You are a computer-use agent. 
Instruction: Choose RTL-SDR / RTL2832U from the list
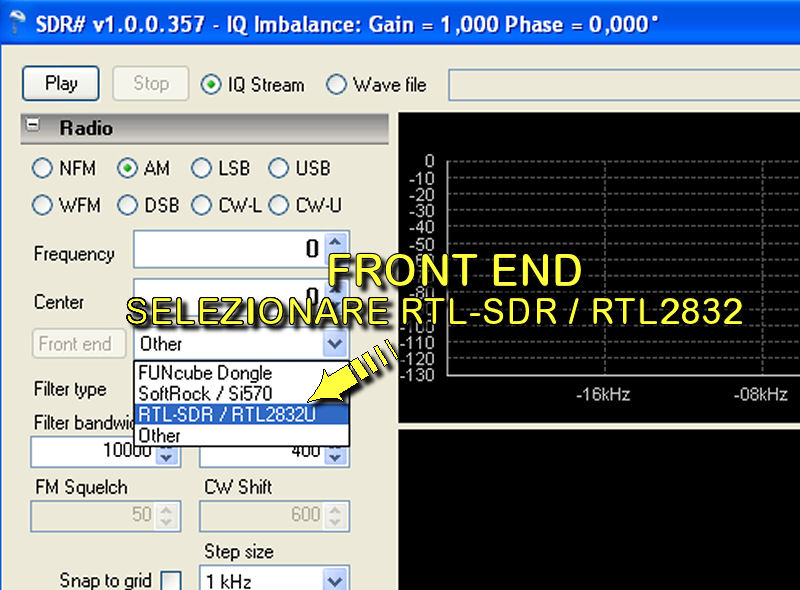241,414
